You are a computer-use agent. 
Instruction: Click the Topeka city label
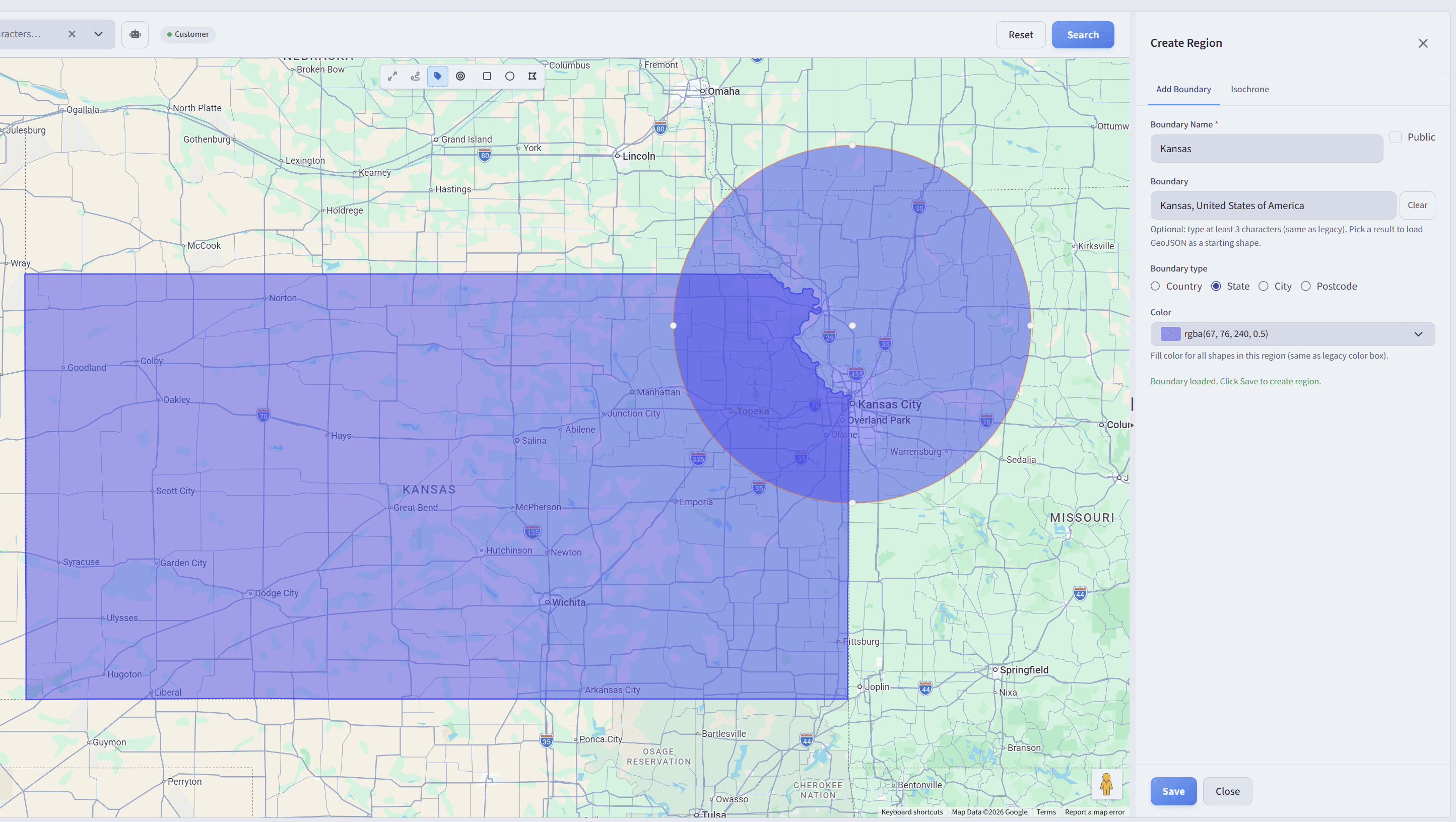[752, 412]
